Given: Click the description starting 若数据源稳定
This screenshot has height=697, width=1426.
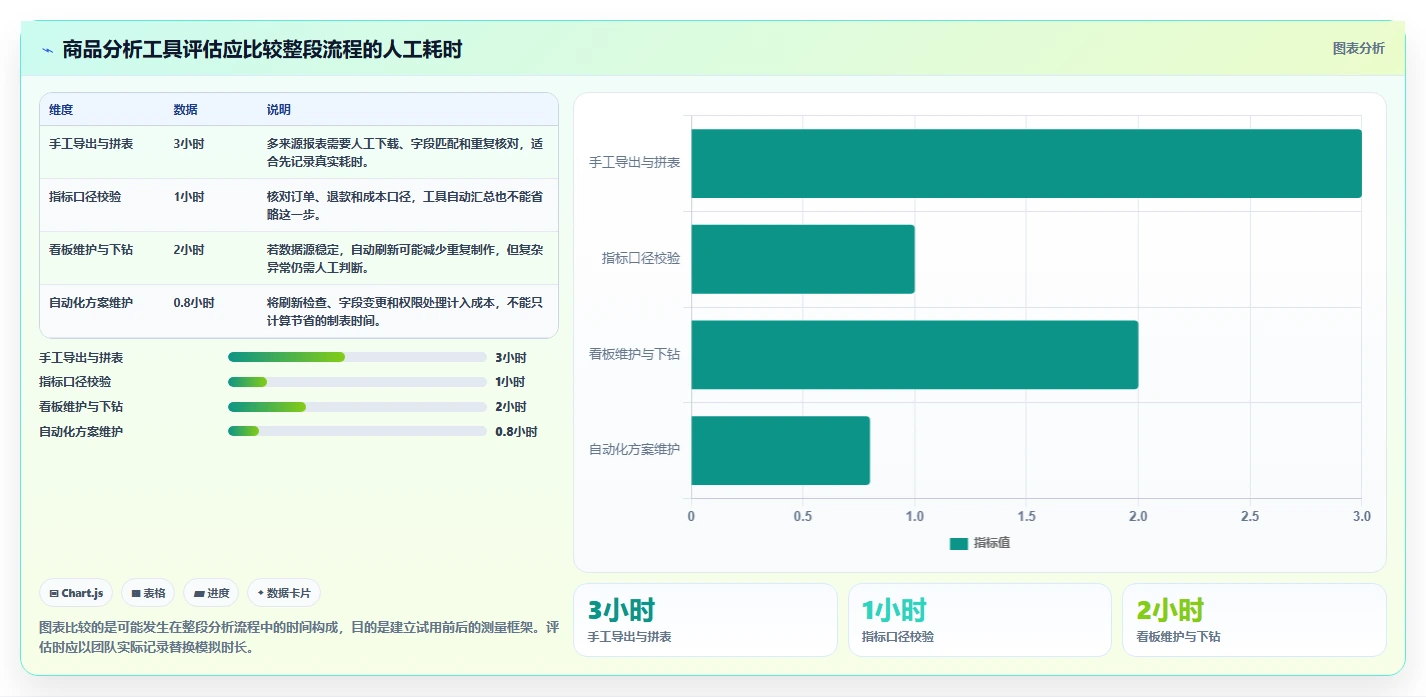Looking at the screenshot, I should (x=405, y=259).
